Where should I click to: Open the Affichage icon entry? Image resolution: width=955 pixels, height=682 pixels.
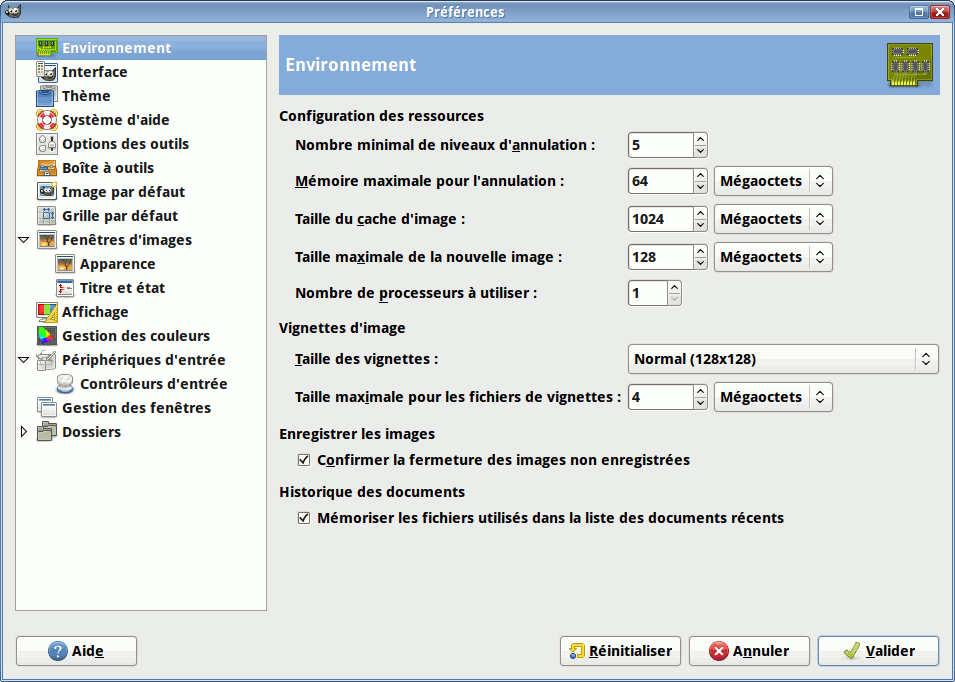(x=47, y=312)
